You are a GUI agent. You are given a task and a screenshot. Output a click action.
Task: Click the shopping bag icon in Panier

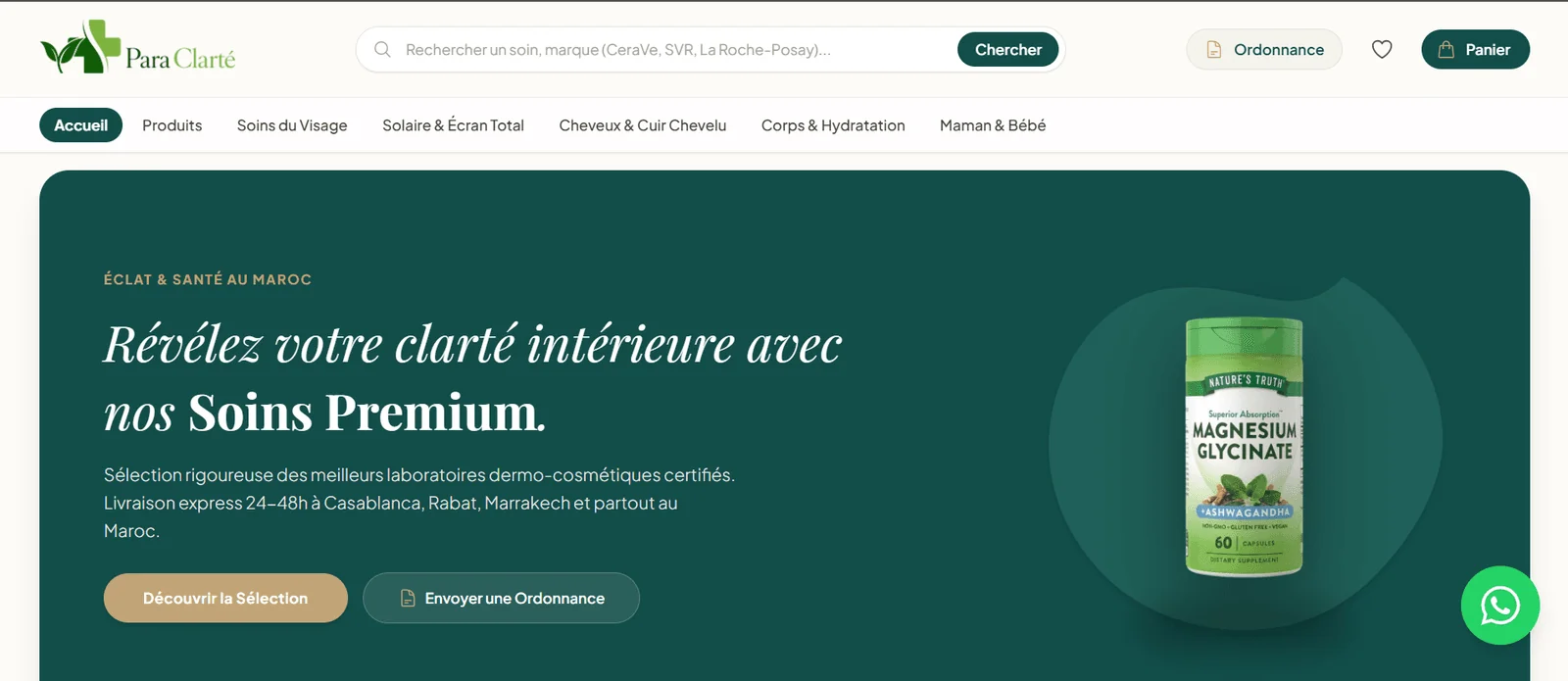(1445, 49)
